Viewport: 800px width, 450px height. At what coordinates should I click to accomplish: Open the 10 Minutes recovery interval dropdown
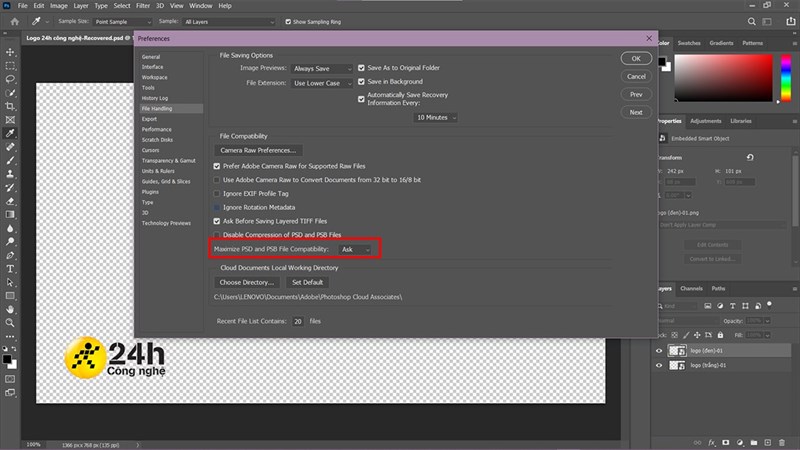(x=436, y=117)
